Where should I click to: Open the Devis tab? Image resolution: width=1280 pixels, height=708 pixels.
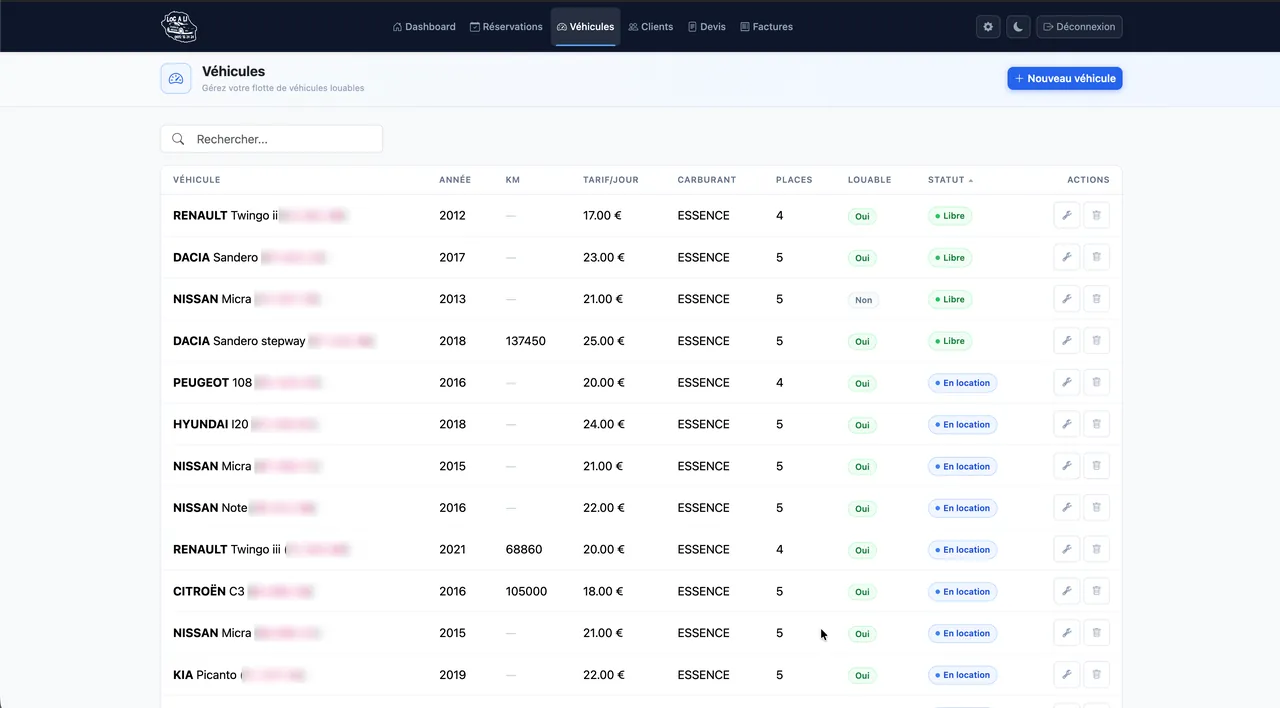tap(707, 27)
